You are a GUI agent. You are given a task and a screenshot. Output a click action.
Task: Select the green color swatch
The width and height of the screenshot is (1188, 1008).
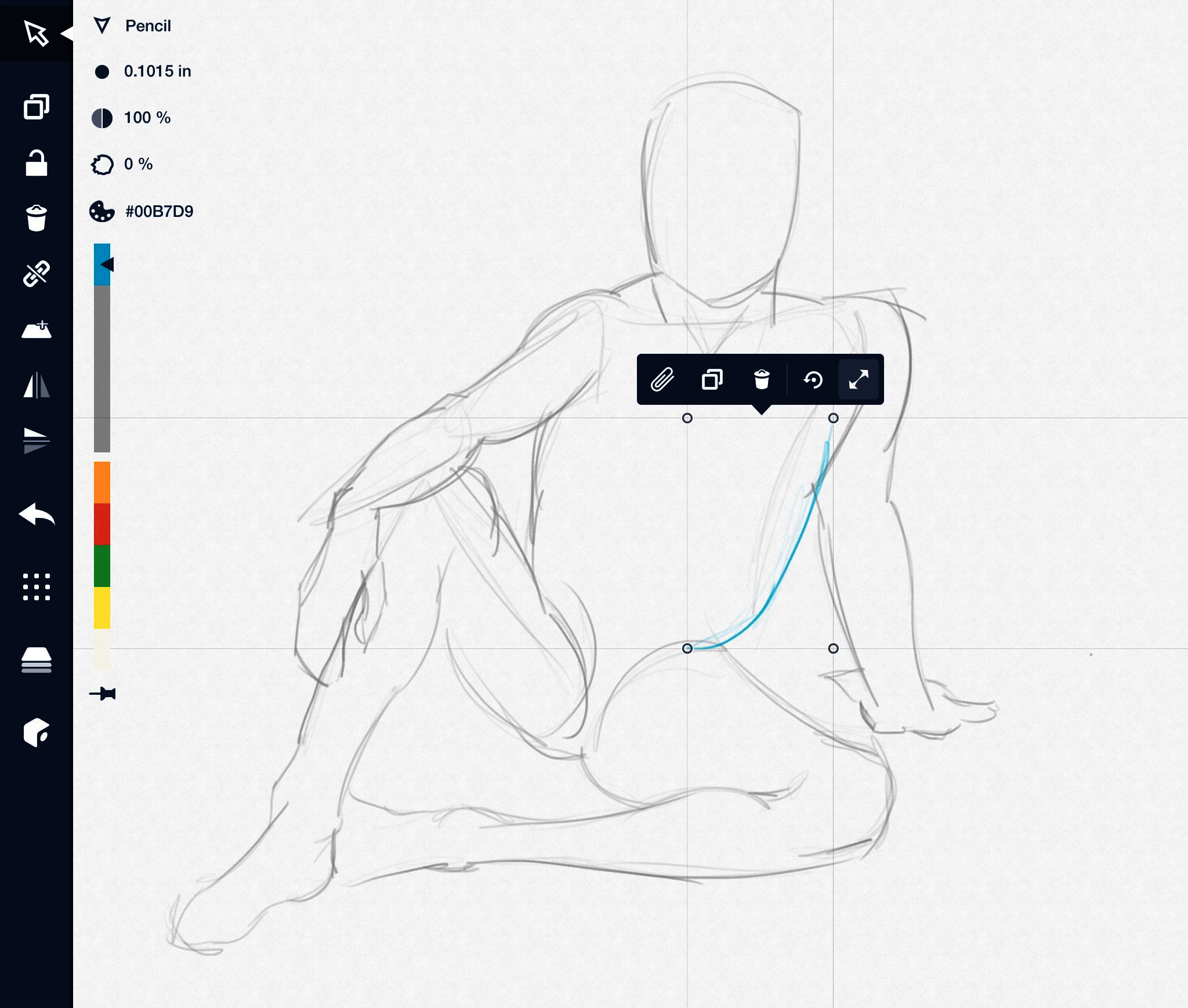point(102,566)
